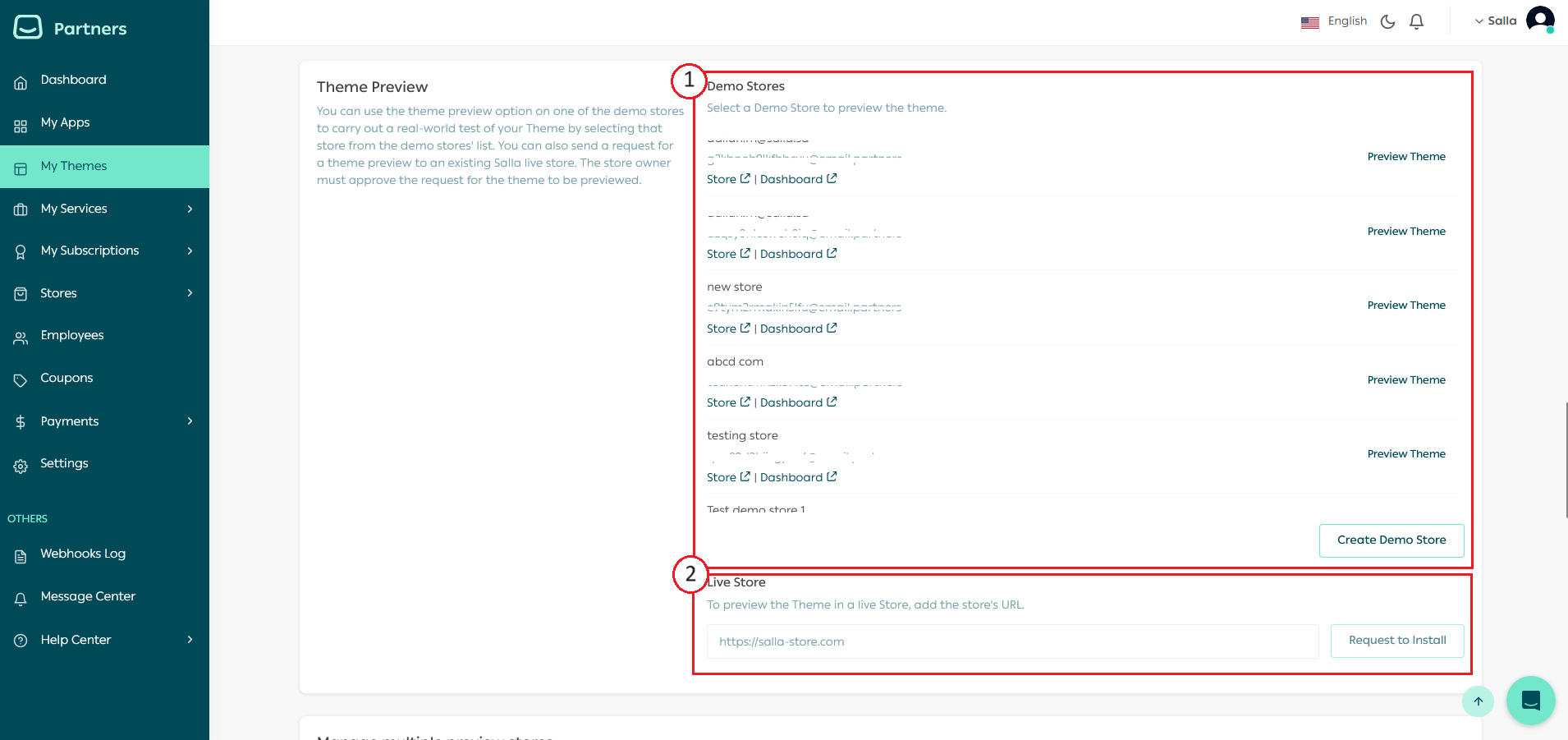The width and height of the screenshot is (1568, 740).
Task: Click the Stores bag icon
Action: (x=21, y=294)
